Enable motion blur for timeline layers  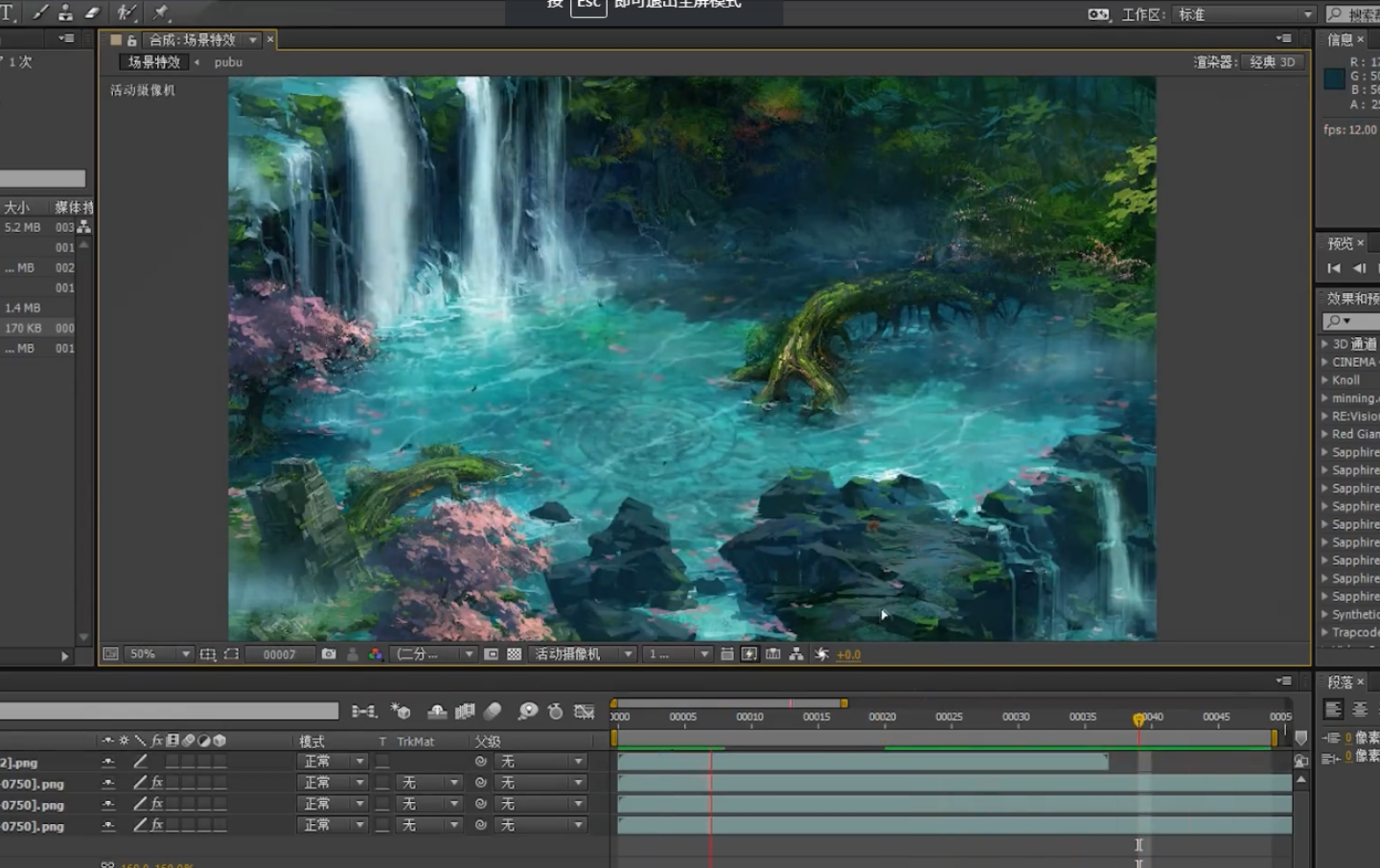tap(493, 711)
